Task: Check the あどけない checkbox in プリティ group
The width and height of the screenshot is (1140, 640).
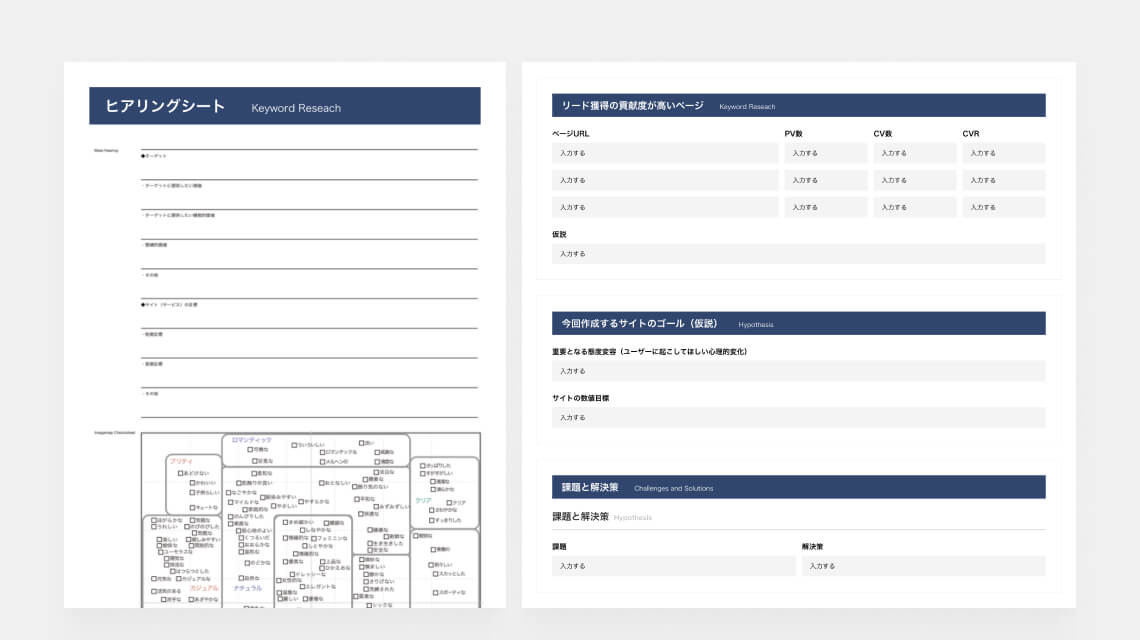Action: coord(180,473)
